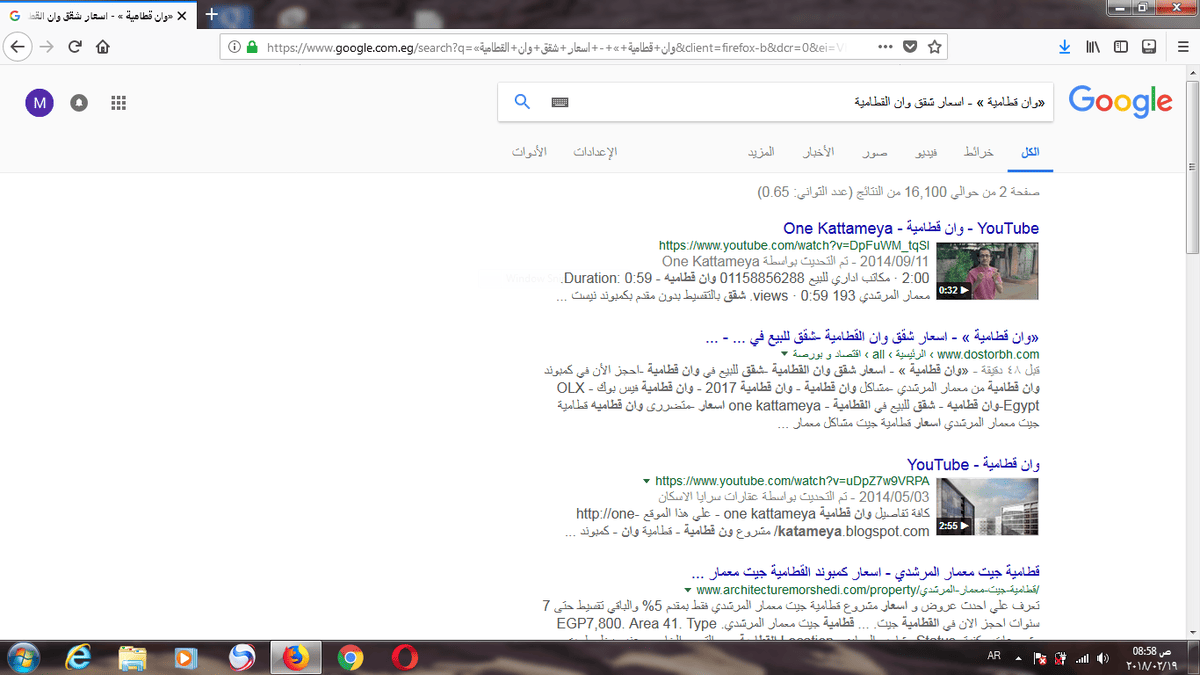This screenshot has height=675, width=1200.
Task: Open the red-blue swirl app in taskbar
Action: point(241,657)
